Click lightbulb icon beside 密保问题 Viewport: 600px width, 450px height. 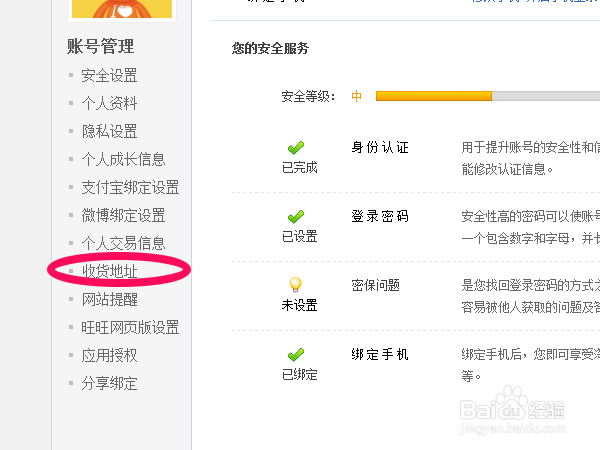click(x=295, y=285)
